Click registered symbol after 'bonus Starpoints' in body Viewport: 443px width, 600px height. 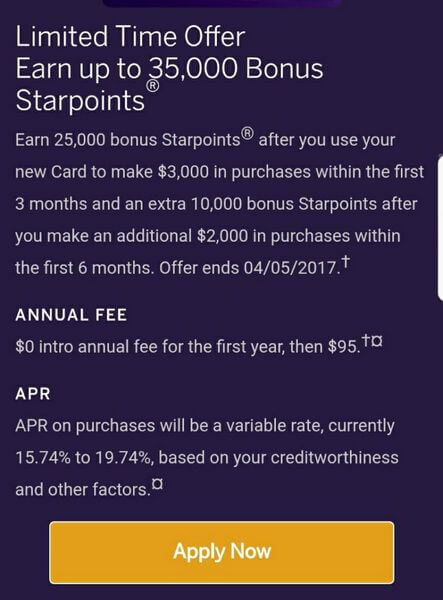(248, 134)
